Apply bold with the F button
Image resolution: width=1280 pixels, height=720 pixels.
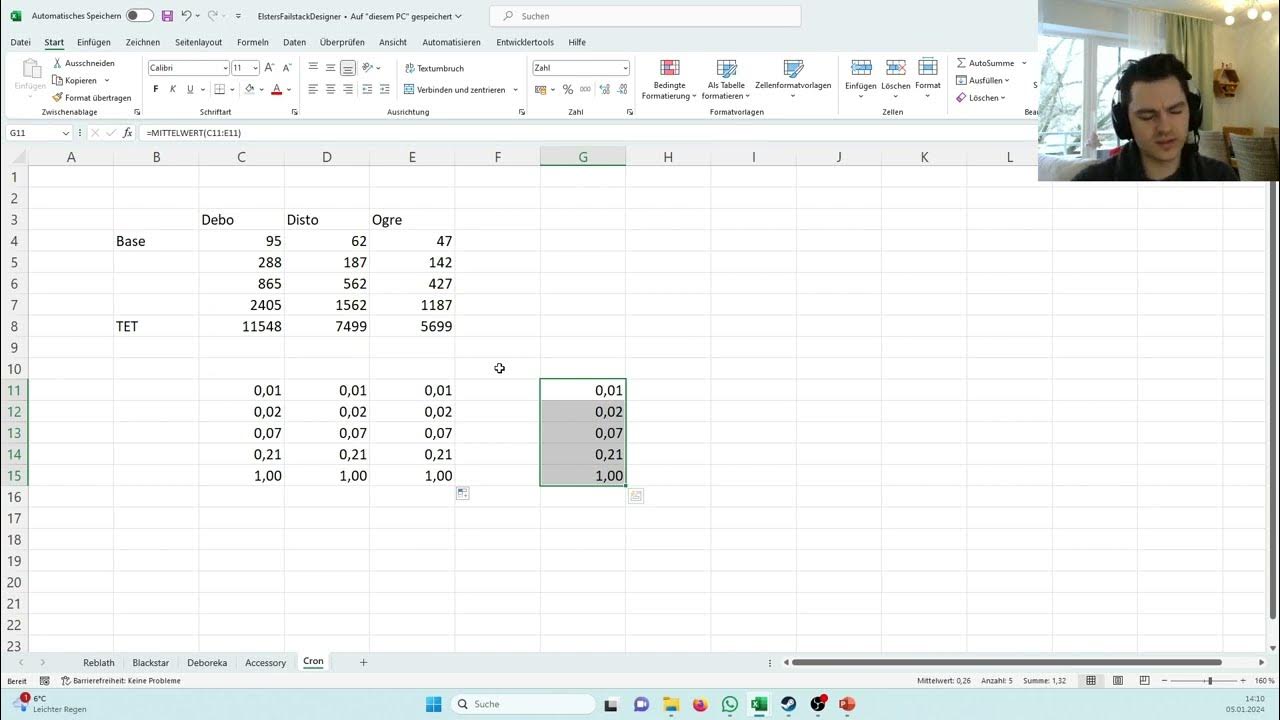coord(155,89)
